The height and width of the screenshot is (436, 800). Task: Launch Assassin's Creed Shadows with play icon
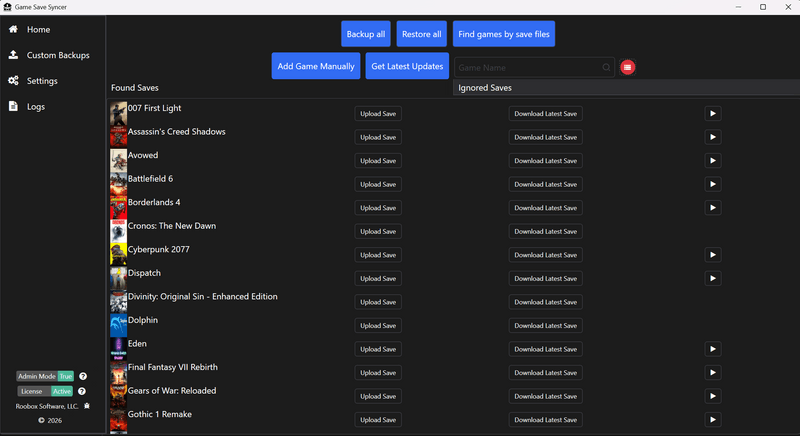coord(713,137)
